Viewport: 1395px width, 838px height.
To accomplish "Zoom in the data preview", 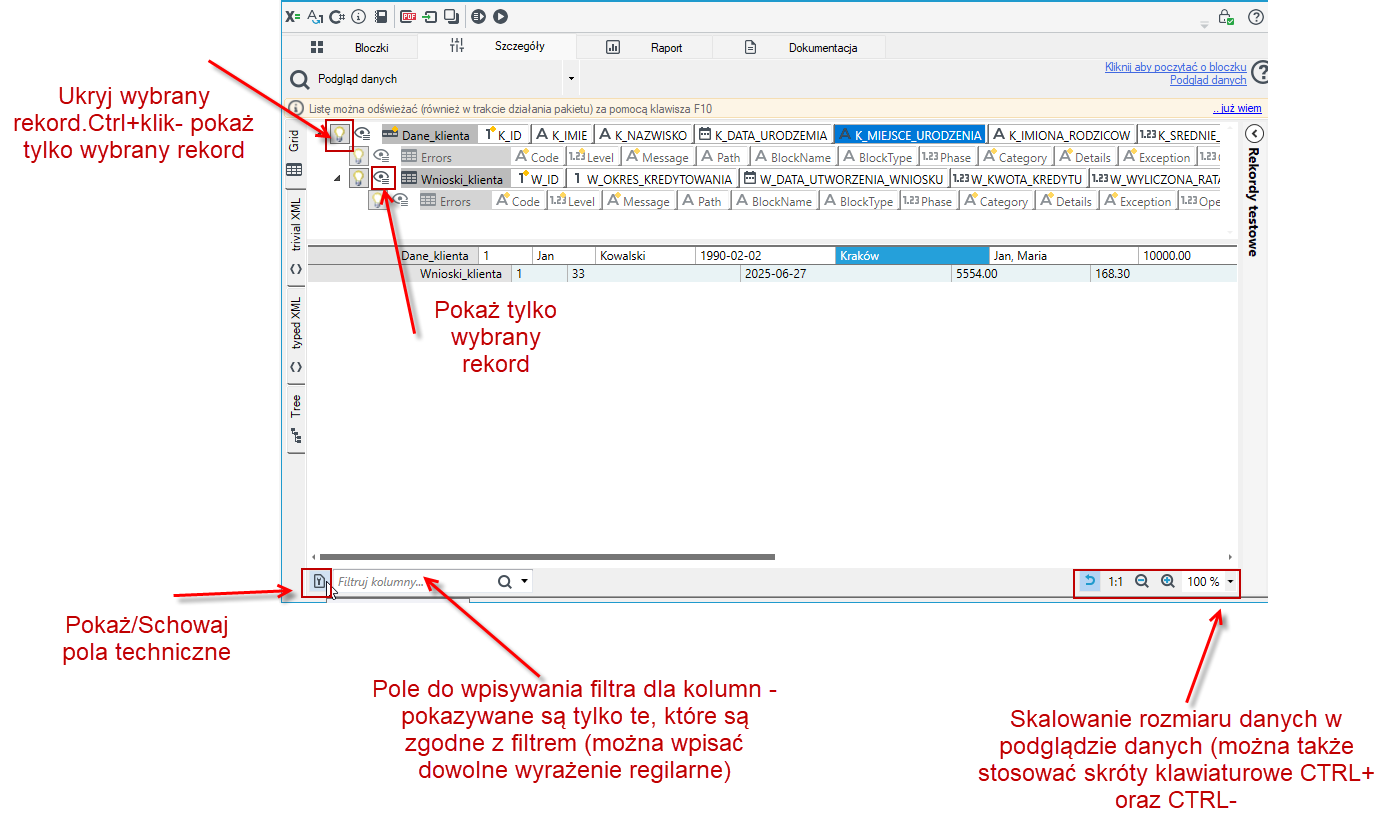I will tap(1167, 581).
